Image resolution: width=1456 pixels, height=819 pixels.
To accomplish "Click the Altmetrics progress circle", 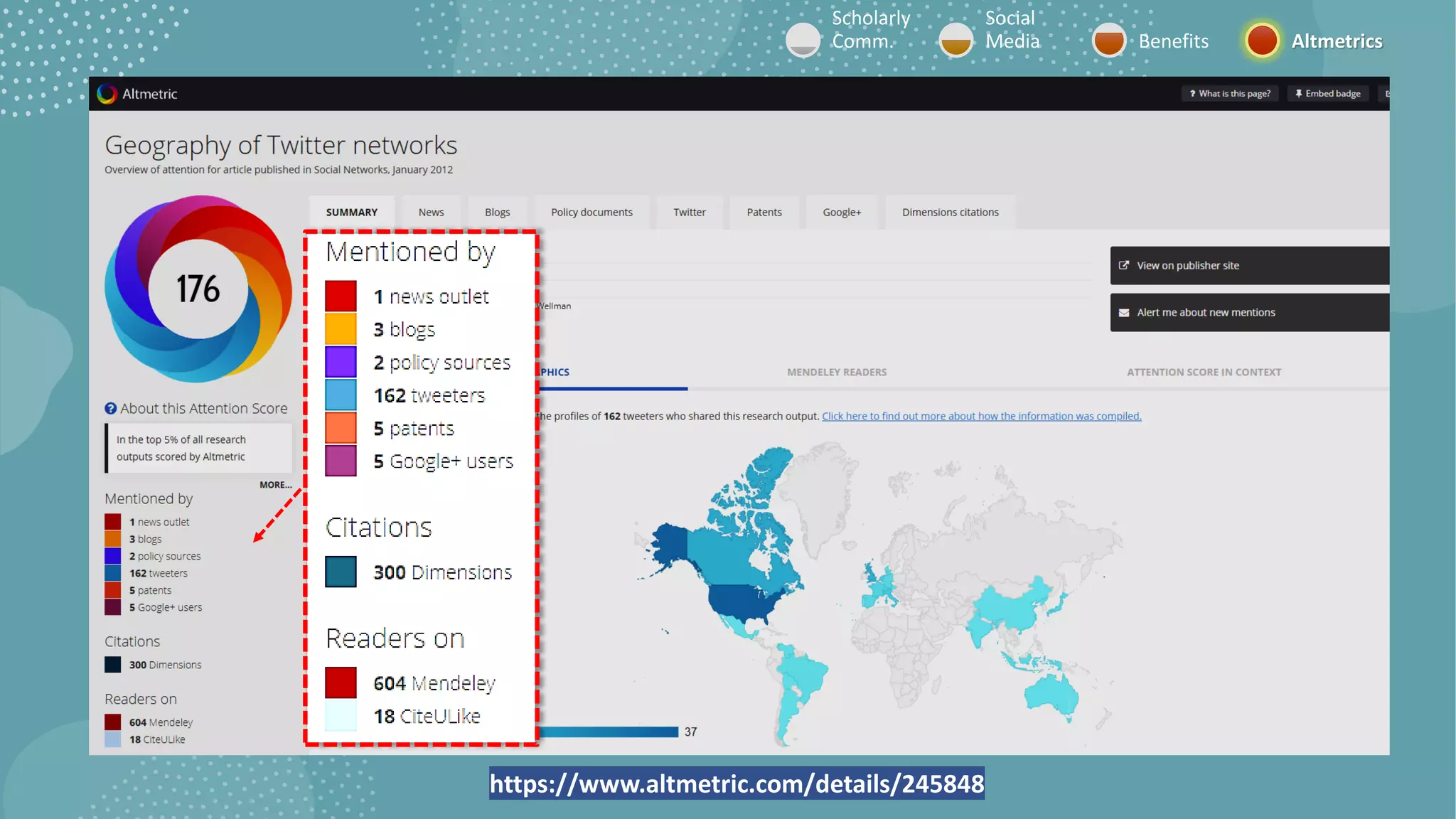I will tap(1263, 40).
